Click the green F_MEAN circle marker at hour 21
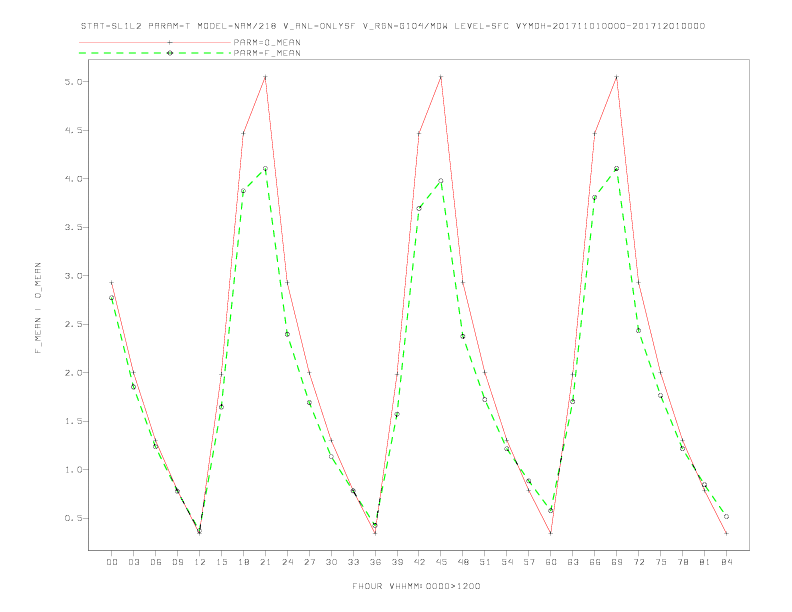792x612 pixels. (x=265, y=169)
